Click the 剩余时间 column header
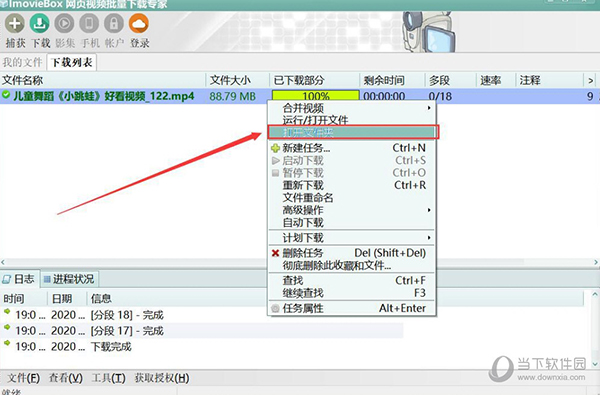This screenshot has width=600, height=395. click(x=392, y=80)
